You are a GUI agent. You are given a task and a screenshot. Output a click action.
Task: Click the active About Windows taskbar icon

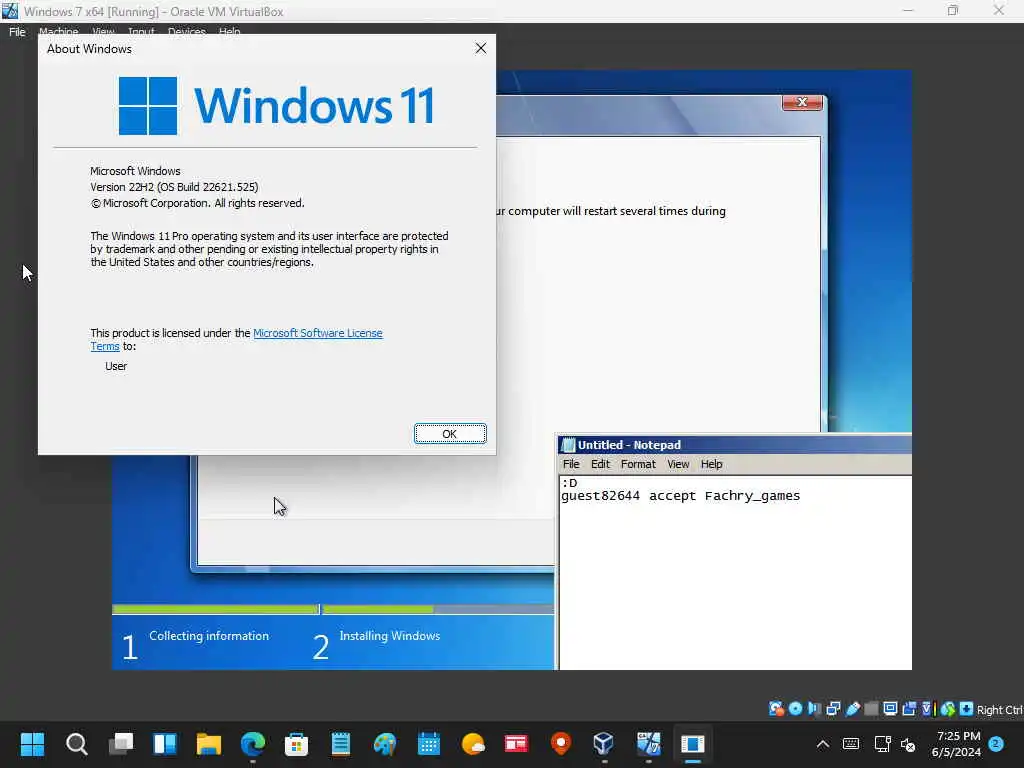pyautogui.click(x=692, y=744)
